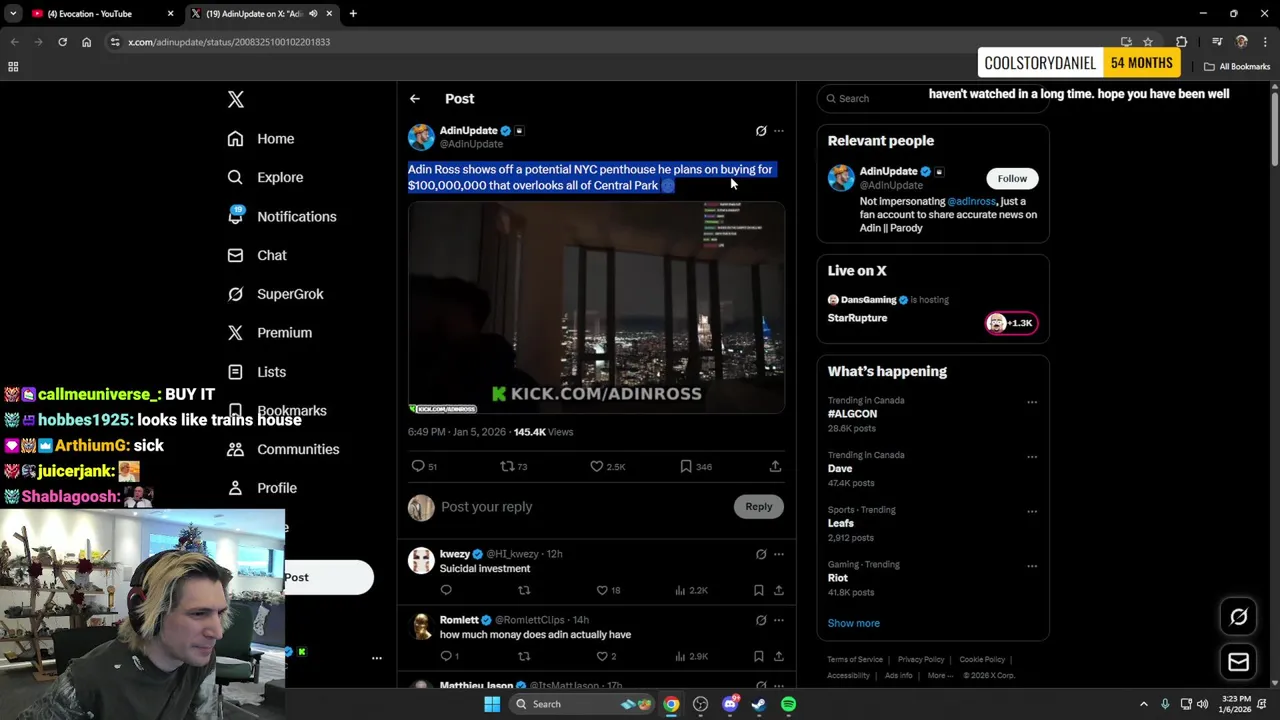
Task: Join the live listeners +1.3K button
Action: (x=1012, y=323)
